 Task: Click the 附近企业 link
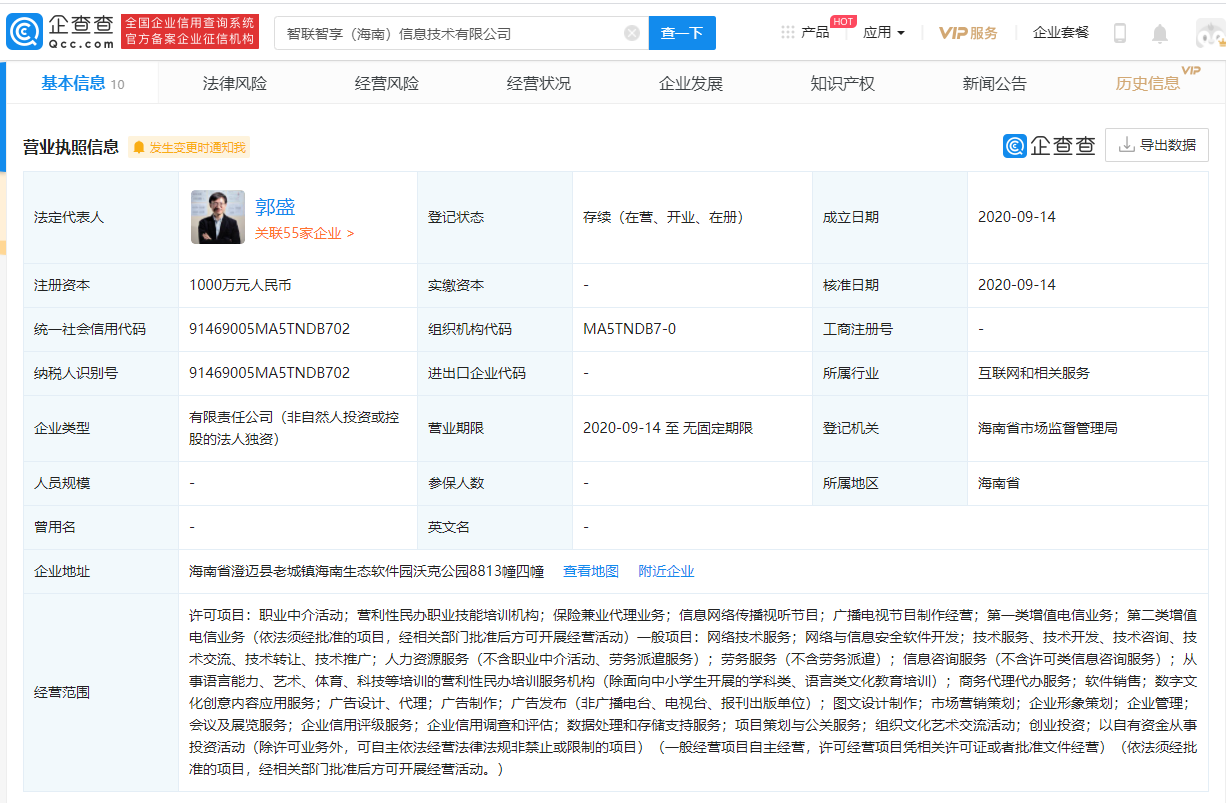[x=666, y=571]
